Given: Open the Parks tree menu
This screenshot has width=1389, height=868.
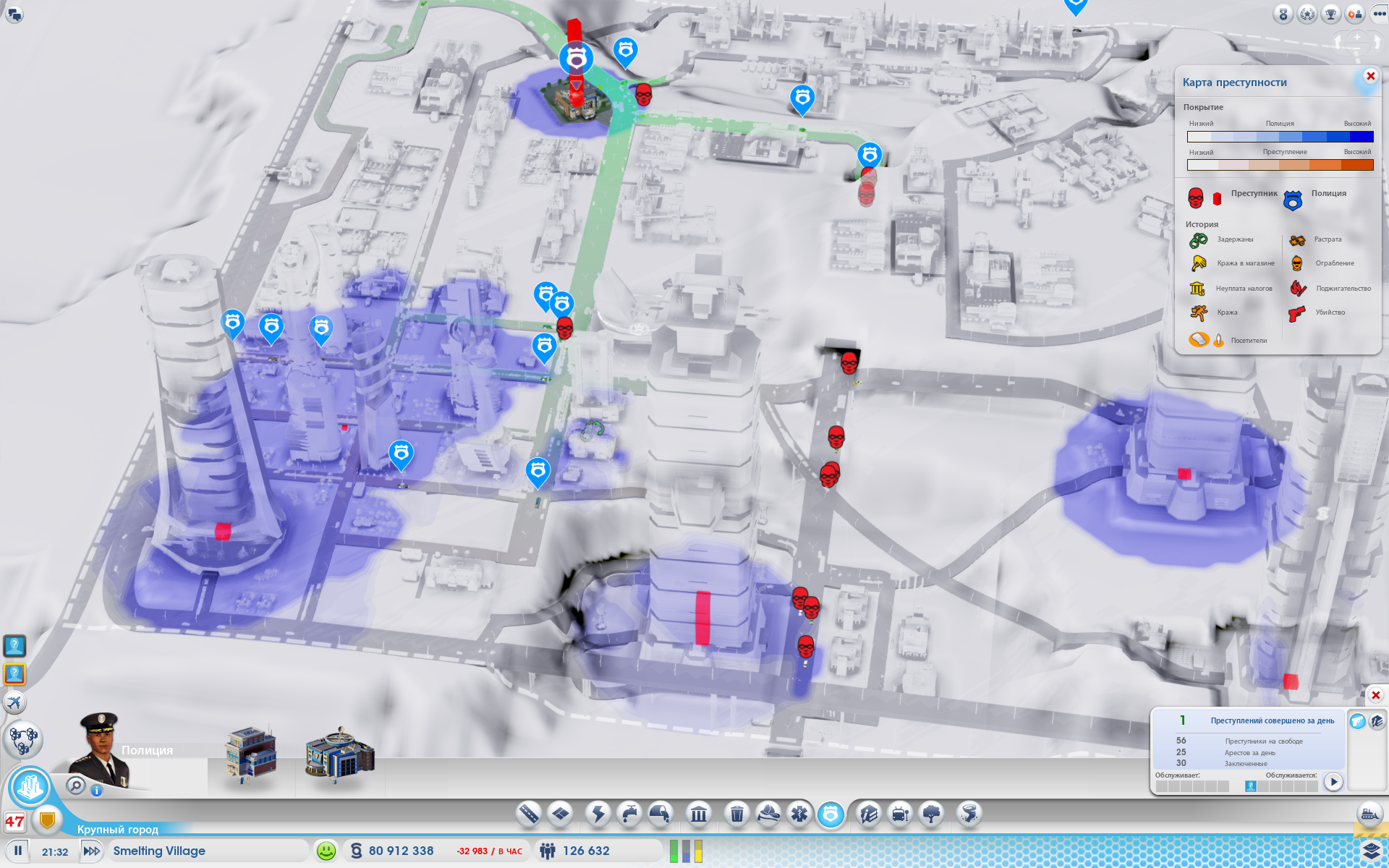Looking at the screenshot, I should click(x=931, y=814).
